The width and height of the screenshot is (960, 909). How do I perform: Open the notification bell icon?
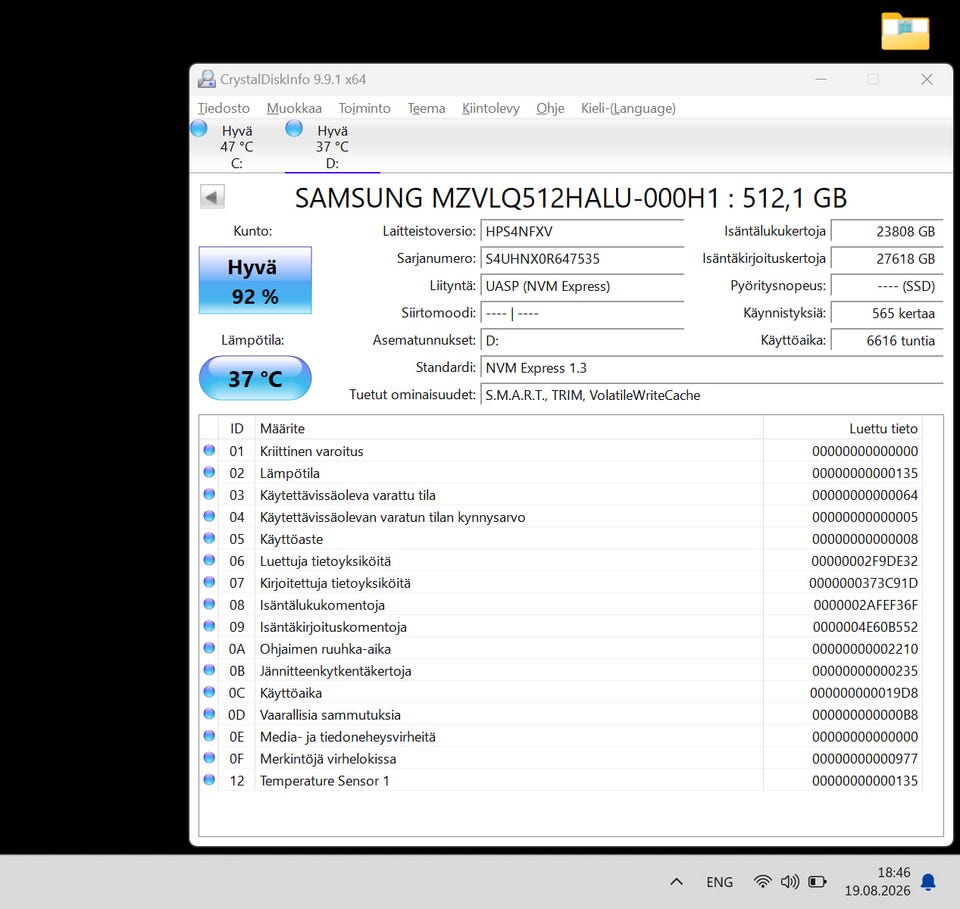click(x=928, y=882)
